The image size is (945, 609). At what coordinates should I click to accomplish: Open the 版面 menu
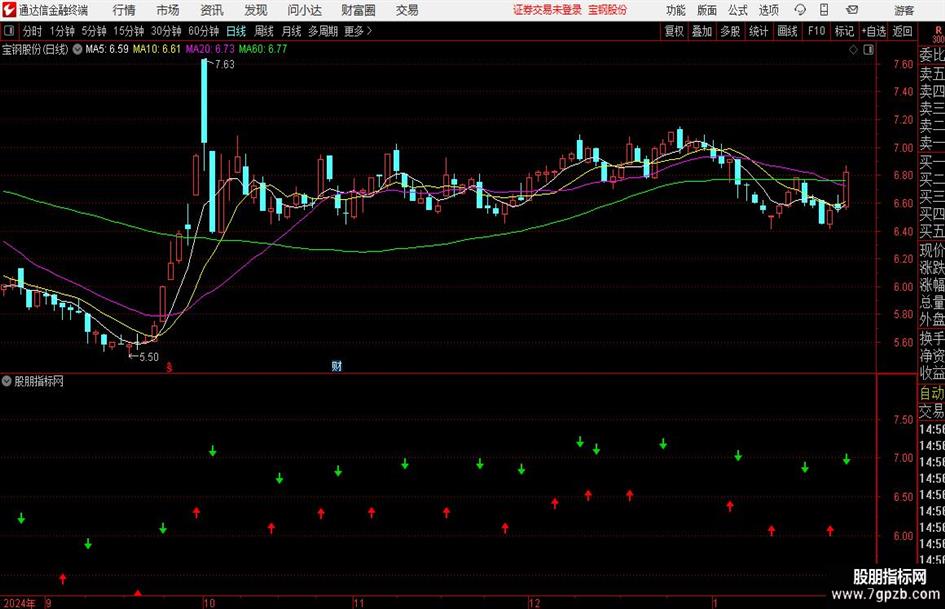(x=706, y=10)
